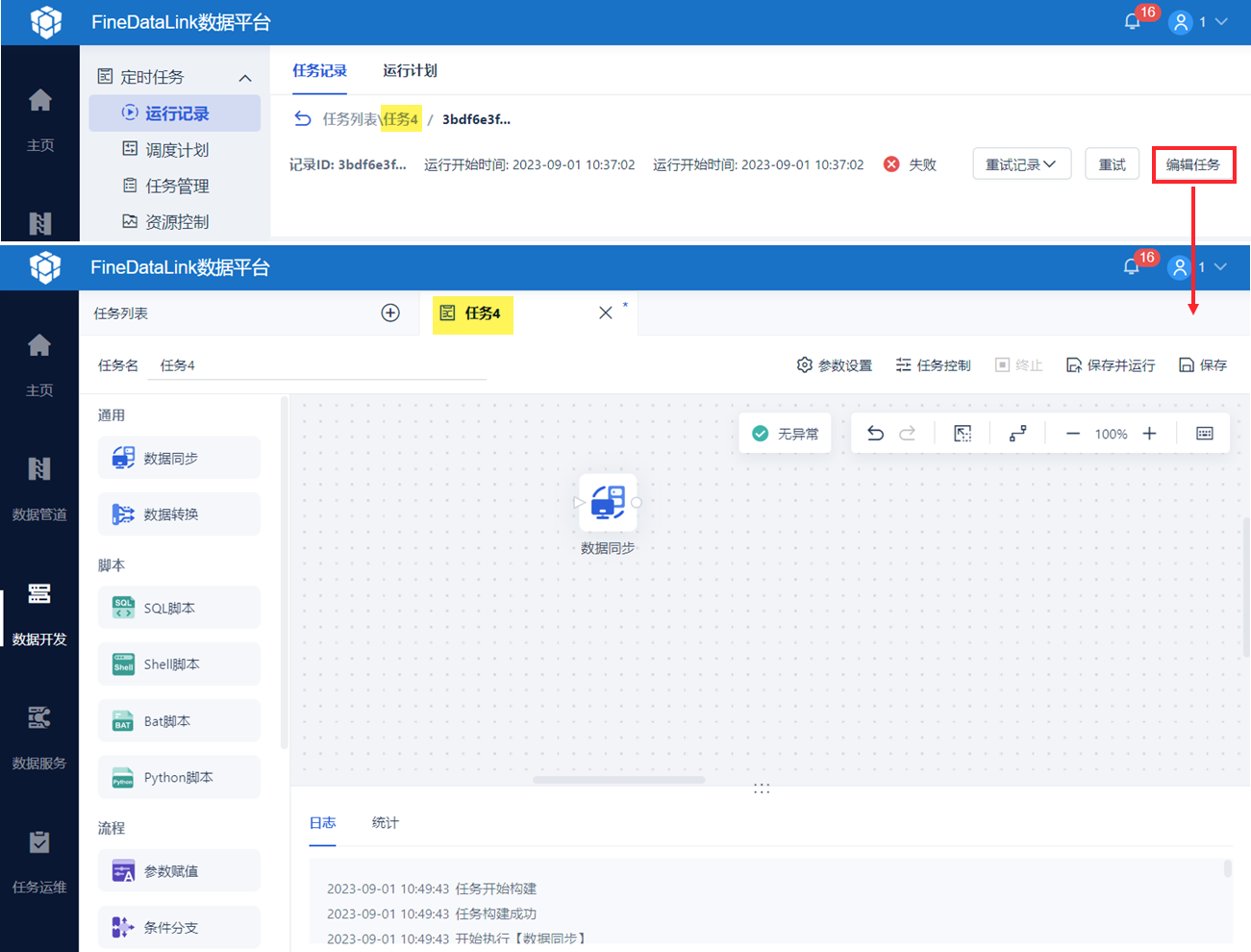Switch to the 统计 tab
The width and height of the screenshot is (1251, 952).
click(385, 822)
